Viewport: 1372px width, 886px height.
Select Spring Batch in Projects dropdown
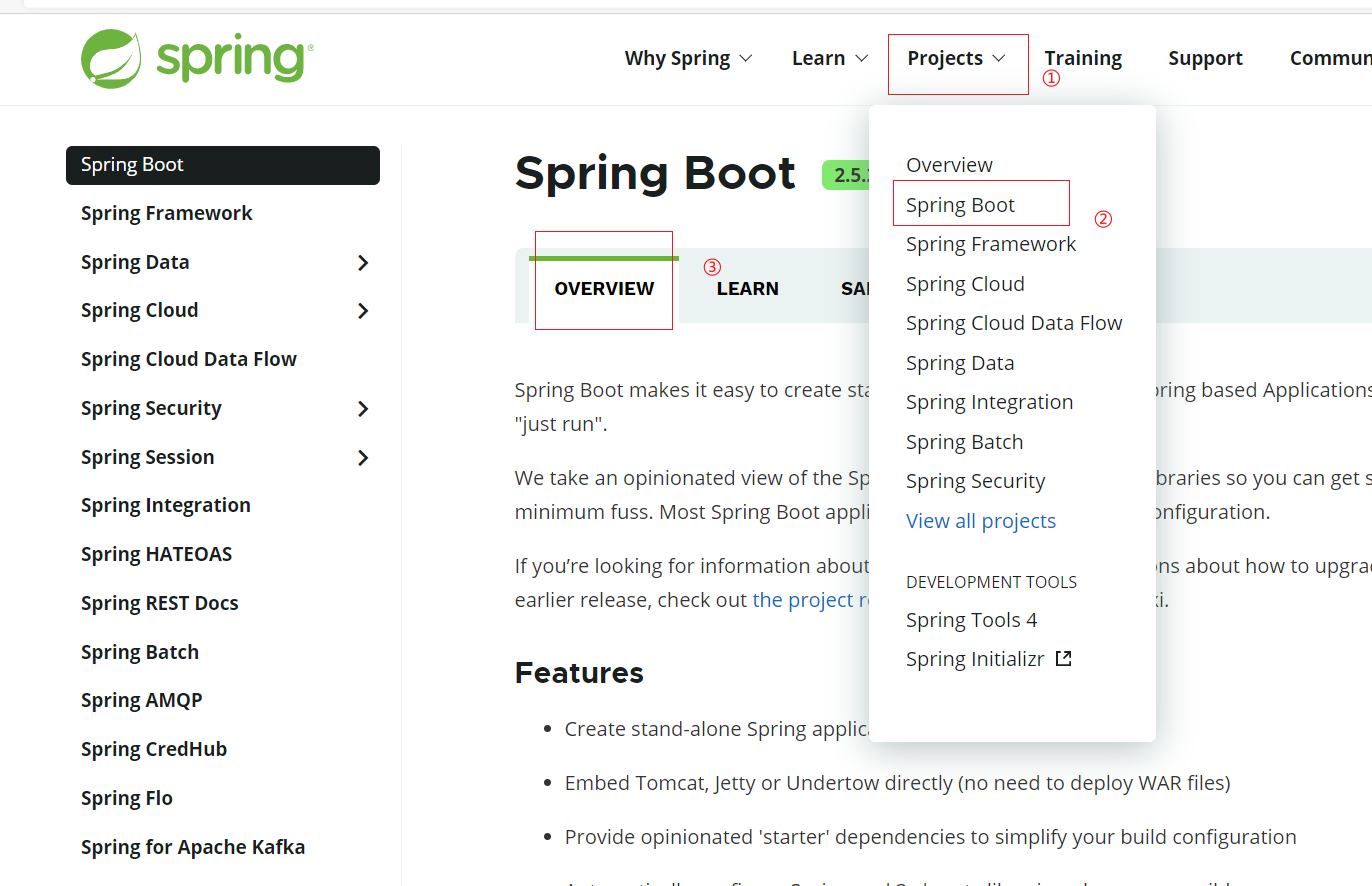click(964, 442)
